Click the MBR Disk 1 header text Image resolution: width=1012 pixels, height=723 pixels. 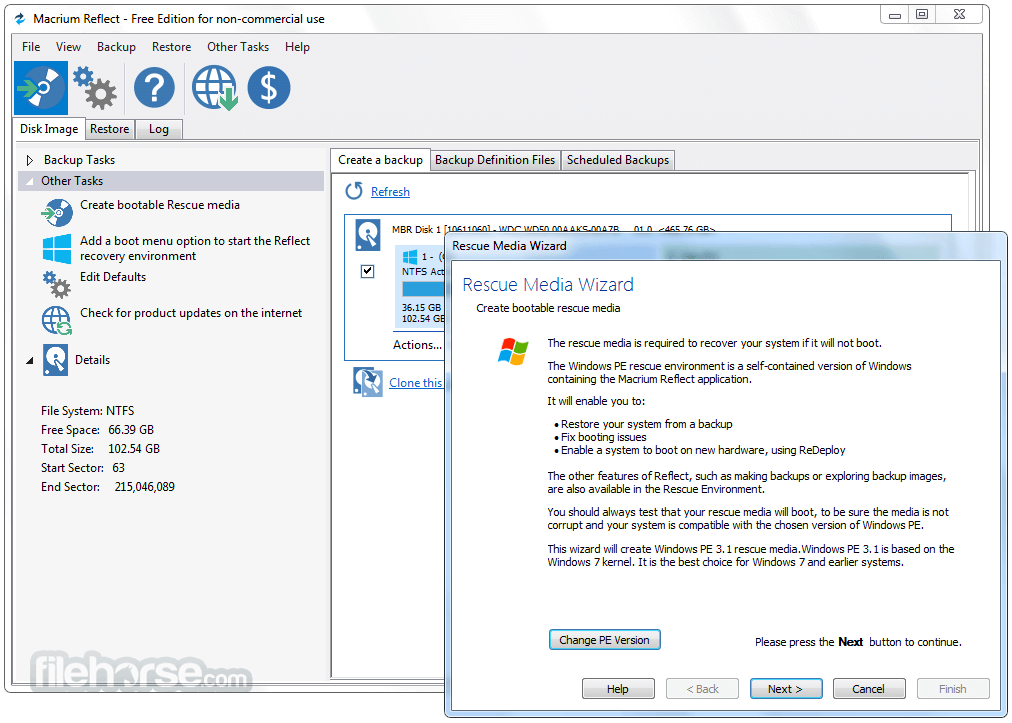[x=553, y=229]
